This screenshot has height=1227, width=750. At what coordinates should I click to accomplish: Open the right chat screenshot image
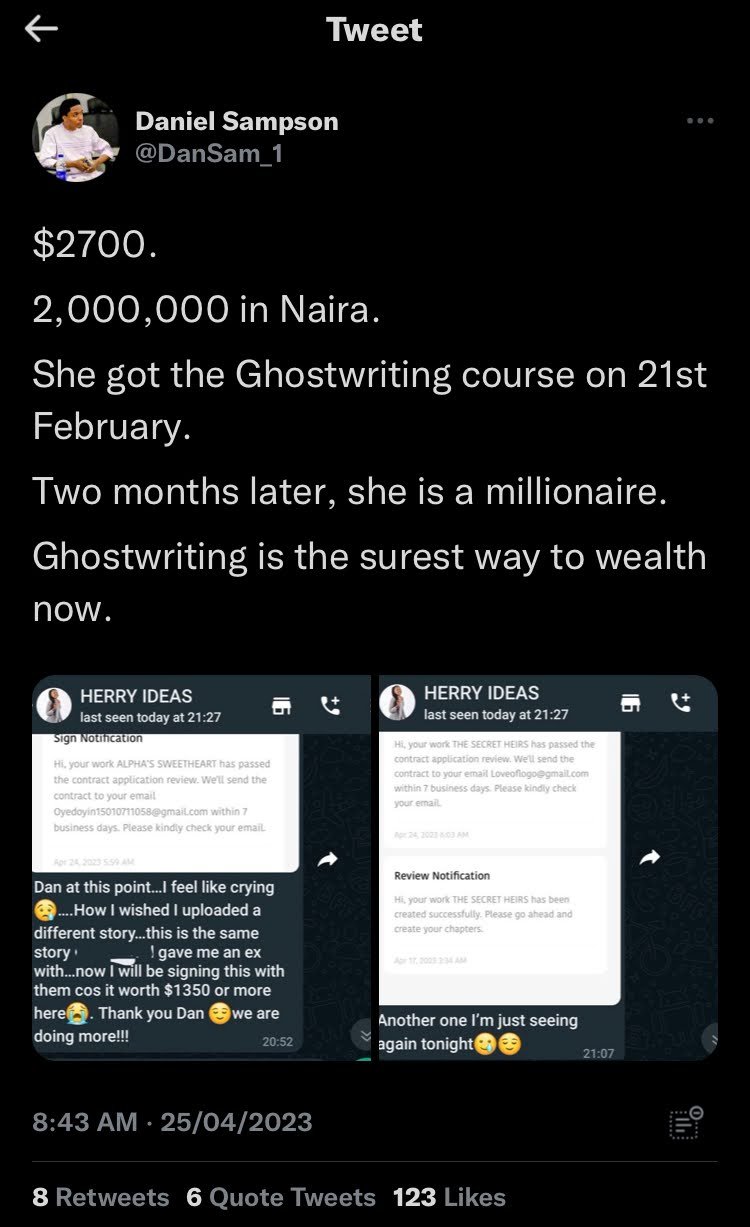pyautogui.click(x=547, y=868)
